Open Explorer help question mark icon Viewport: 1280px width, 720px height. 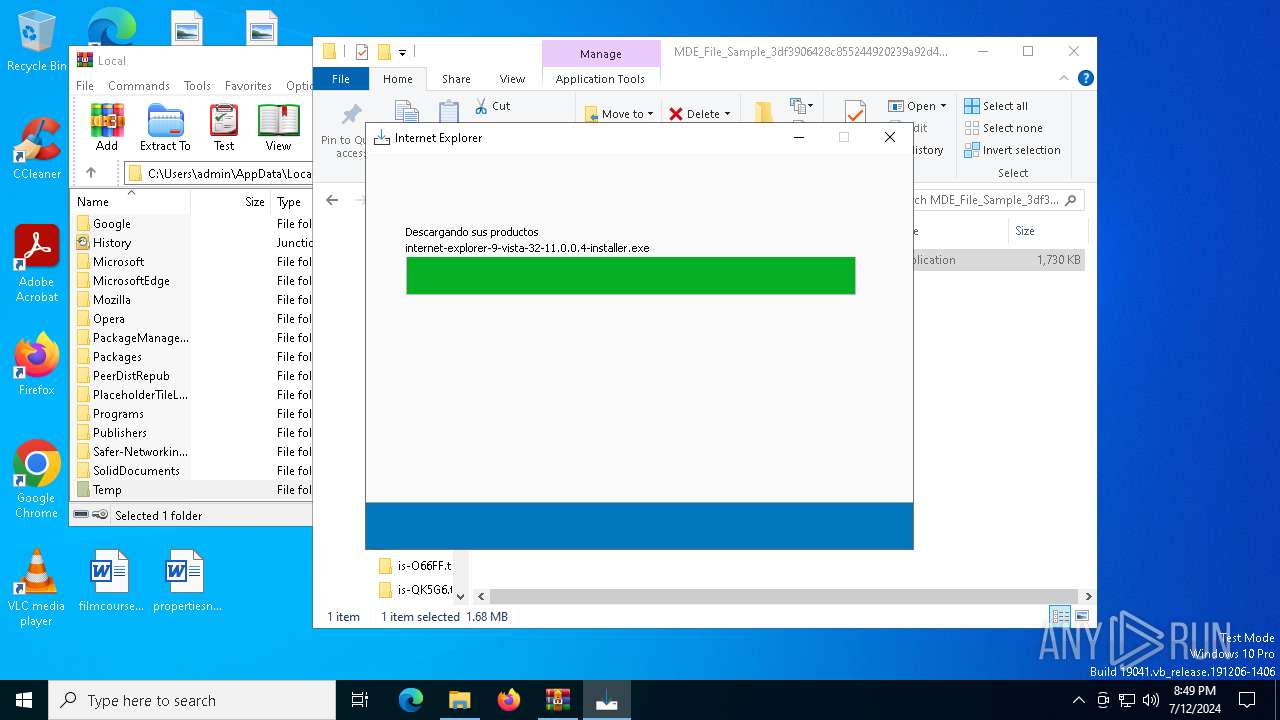point(1086,78)
